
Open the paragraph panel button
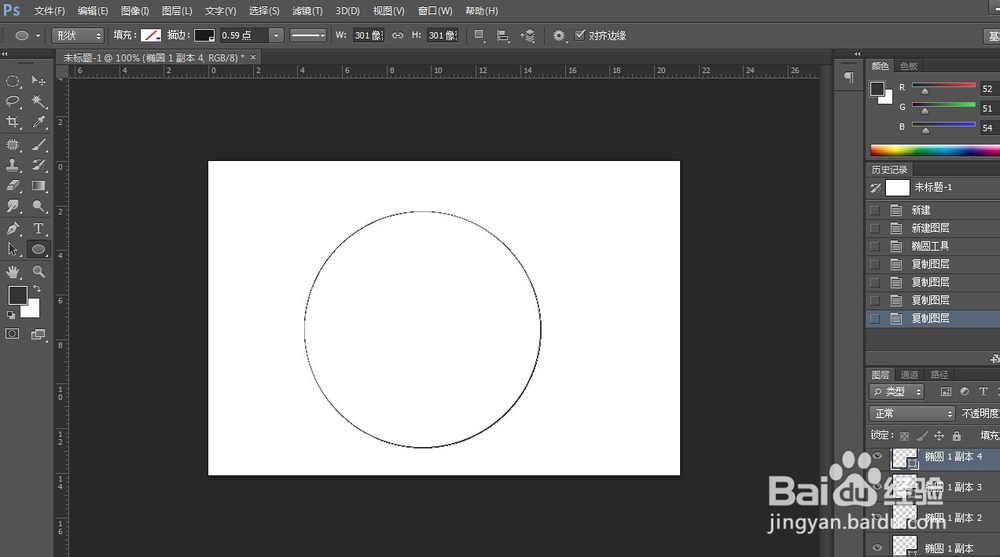(848, 78)
